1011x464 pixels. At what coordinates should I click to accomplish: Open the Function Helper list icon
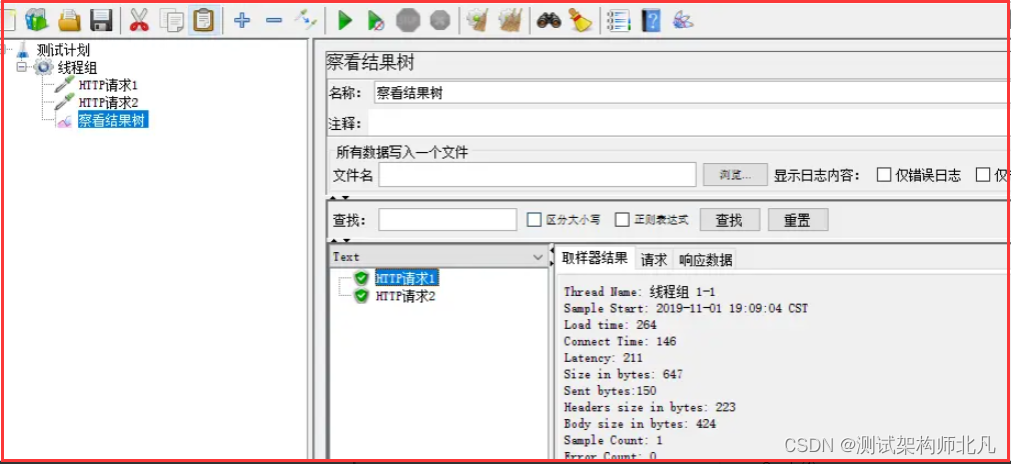[x=618, y=21]
